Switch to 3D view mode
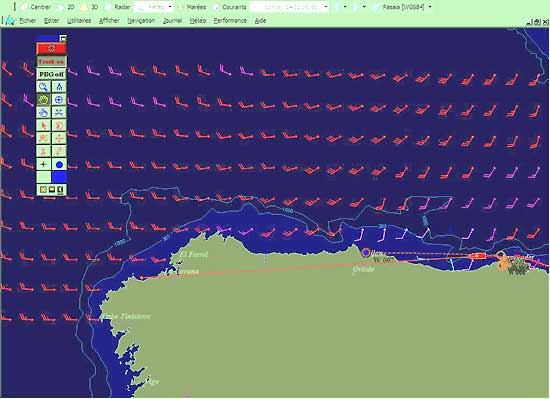 (89, 7)
